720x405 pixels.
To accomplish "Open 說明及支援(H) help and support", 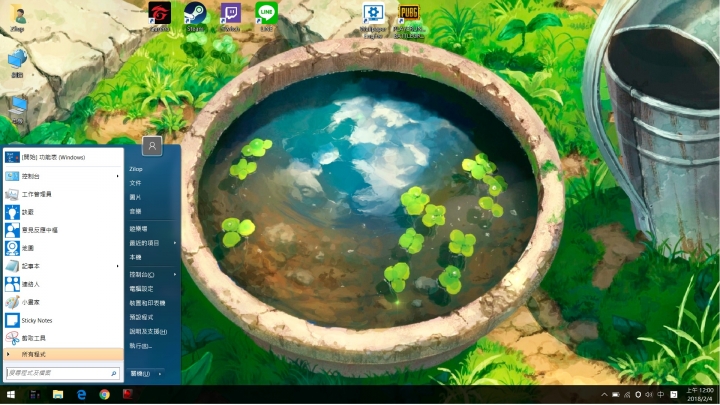I will click(x=148, y=332).
